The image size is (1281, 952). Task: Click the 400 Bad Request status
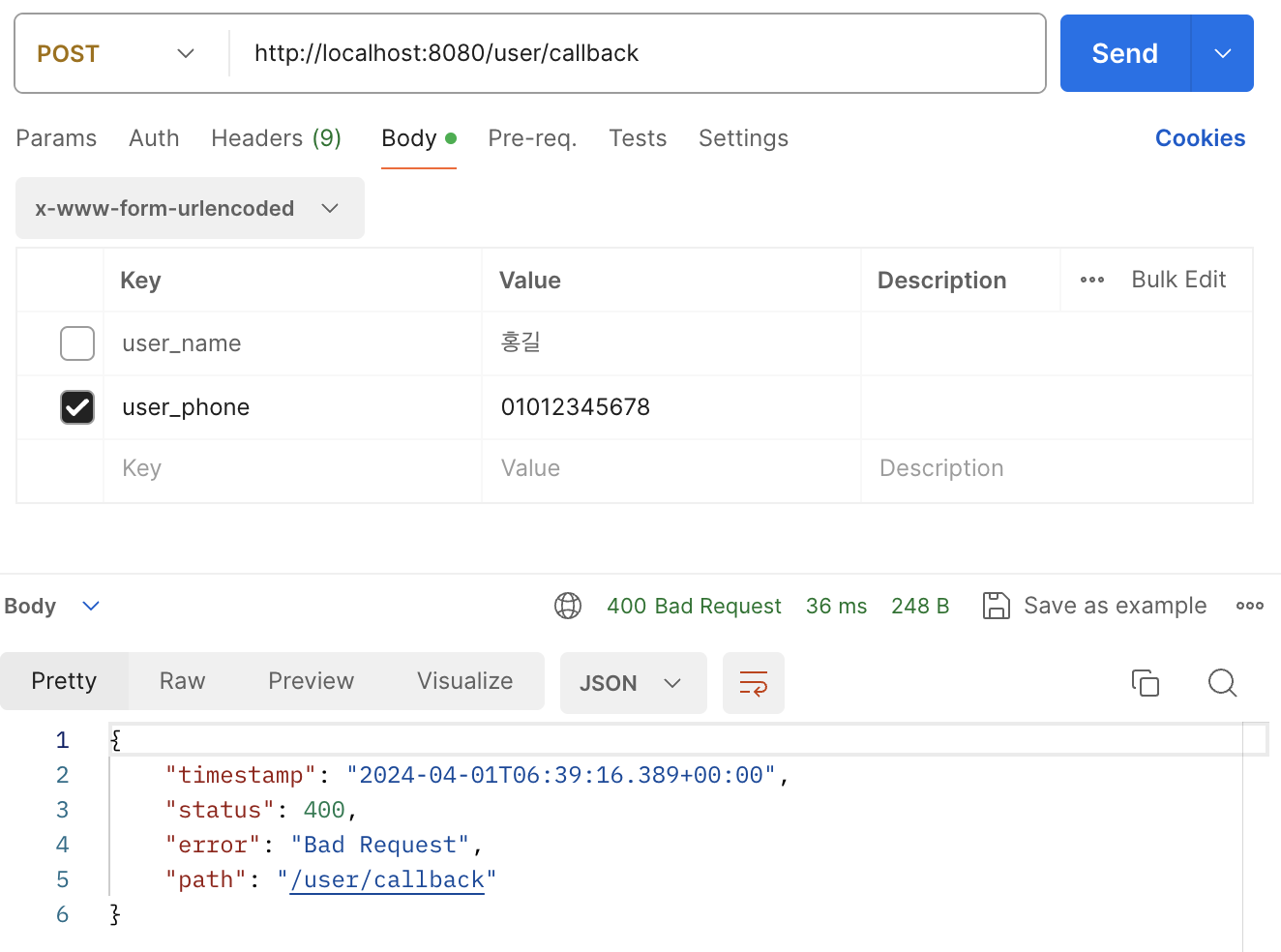click(694, 606)
